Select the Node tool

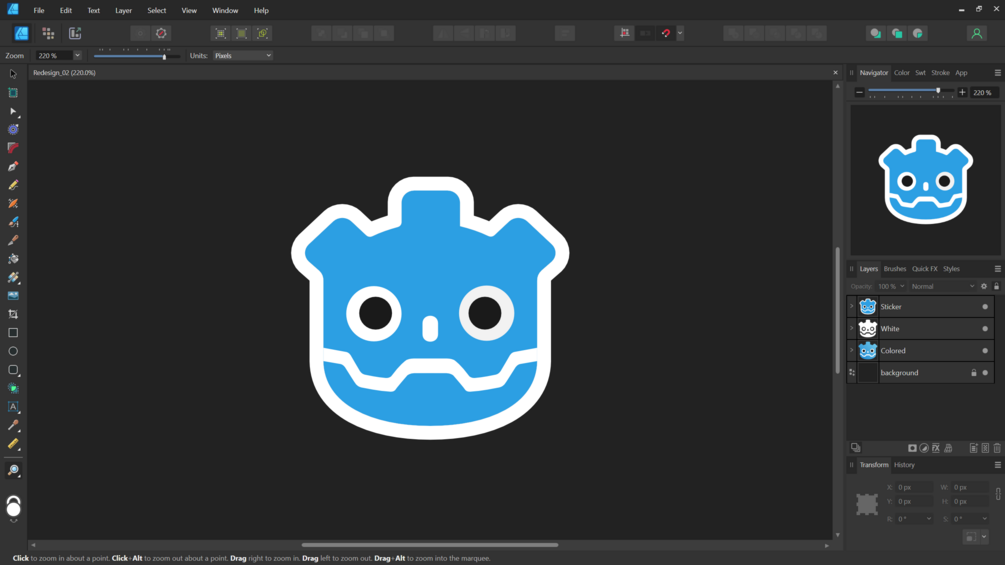[x=13, y=111]
